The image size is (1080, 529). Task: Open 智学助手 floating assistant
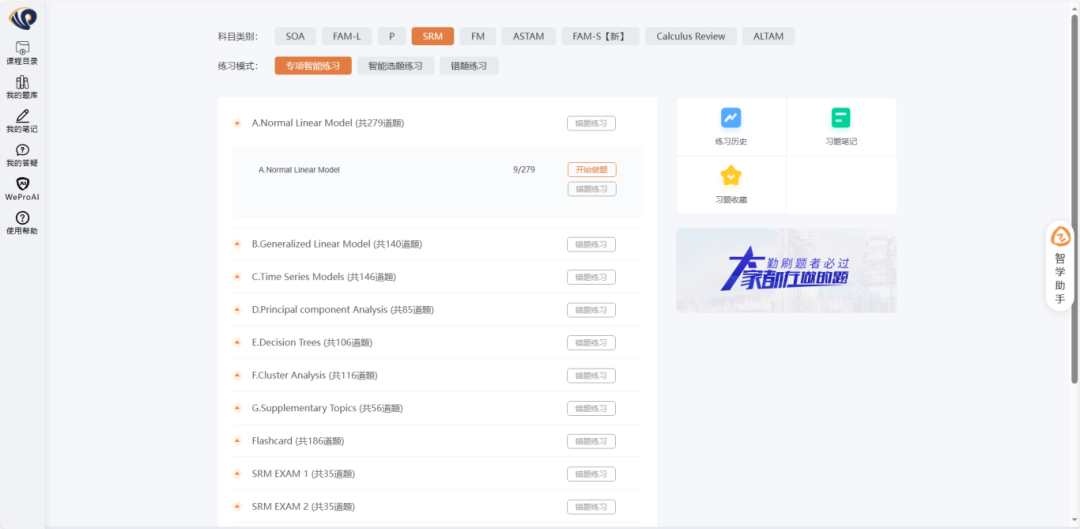pyautogui.click(x=1060, y=265)
